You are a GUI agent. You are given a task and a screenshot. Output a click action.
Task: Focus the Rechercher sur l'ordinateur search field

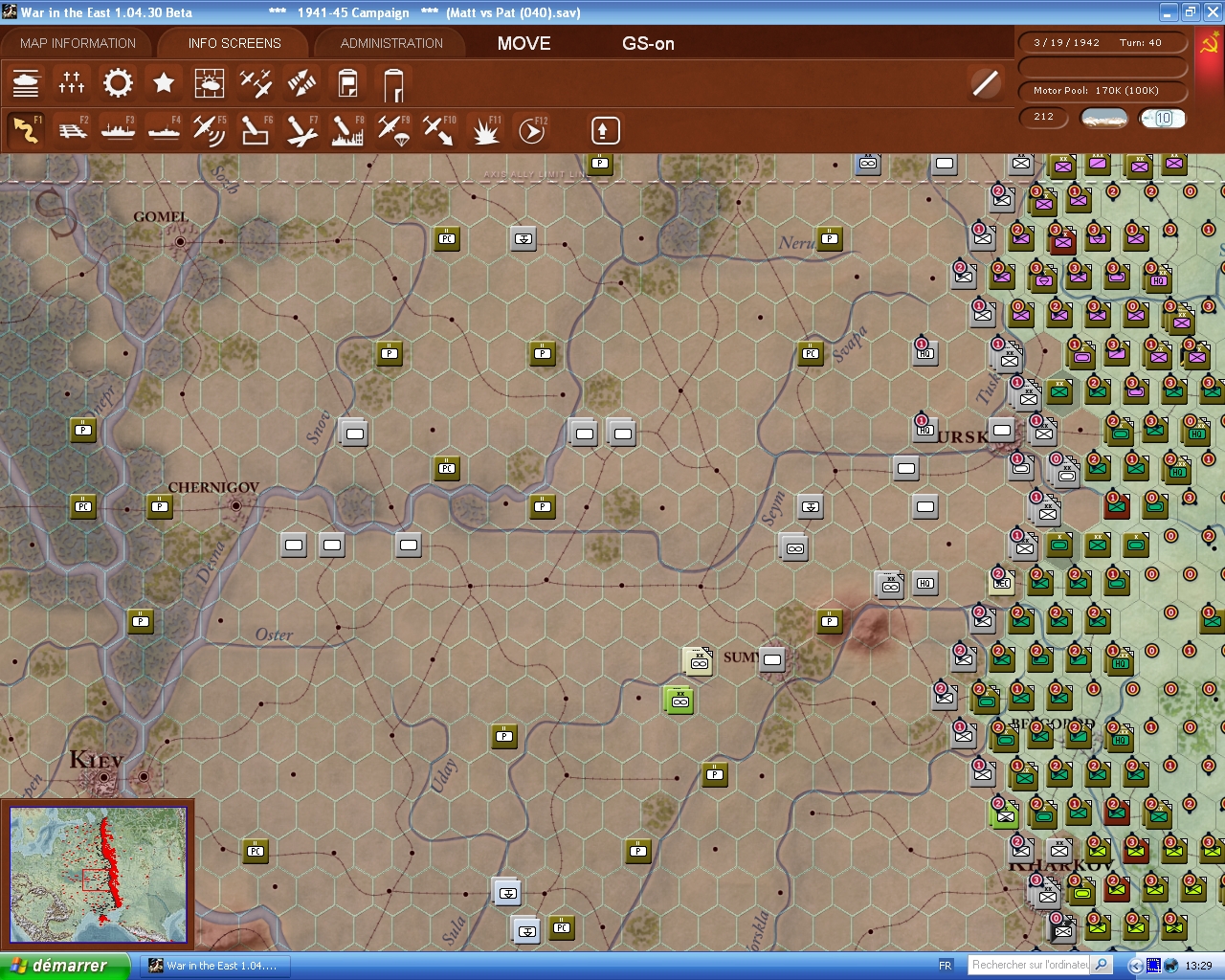coord(1030,965)
